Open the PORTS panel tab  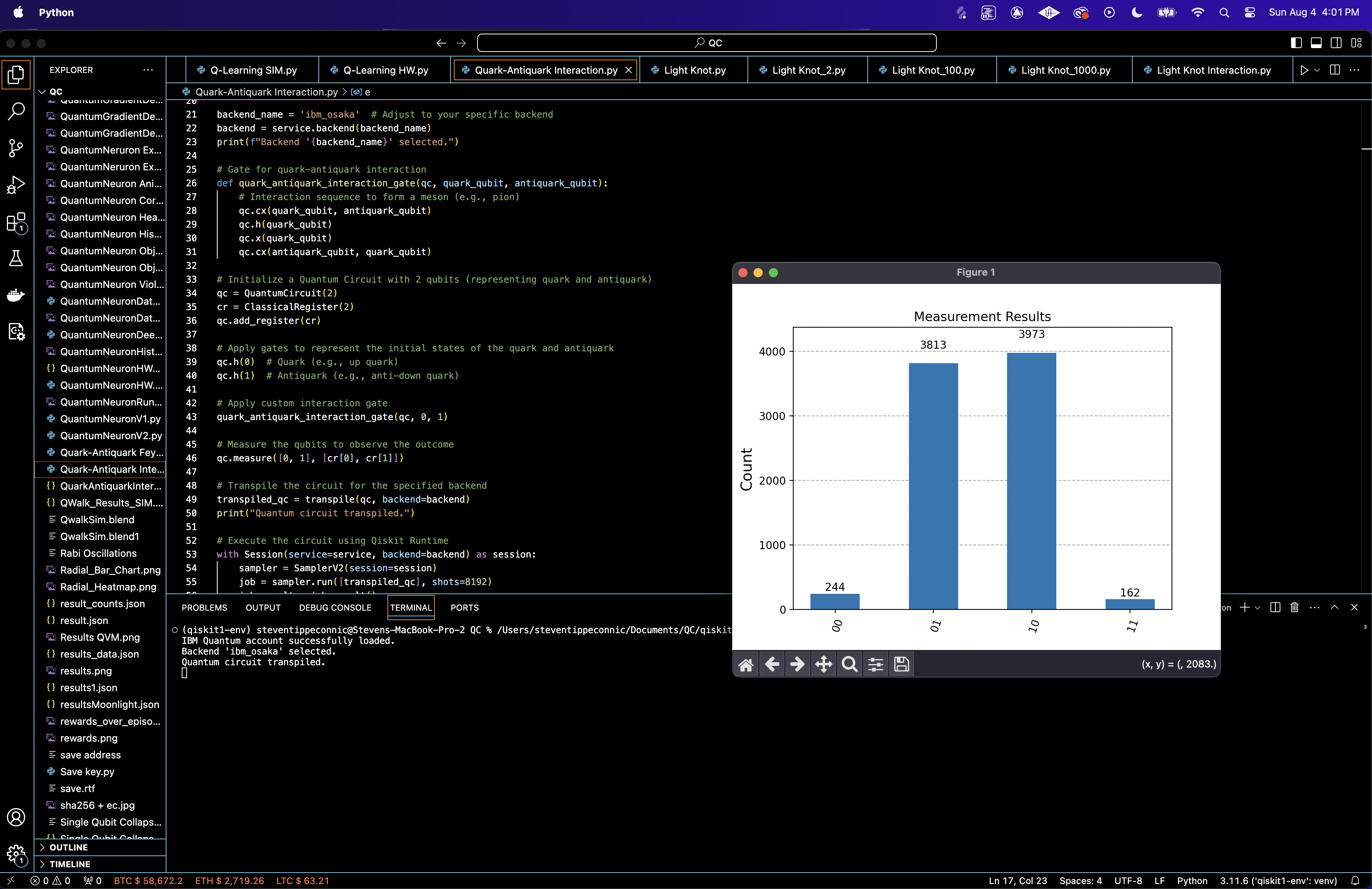point(464,608)
